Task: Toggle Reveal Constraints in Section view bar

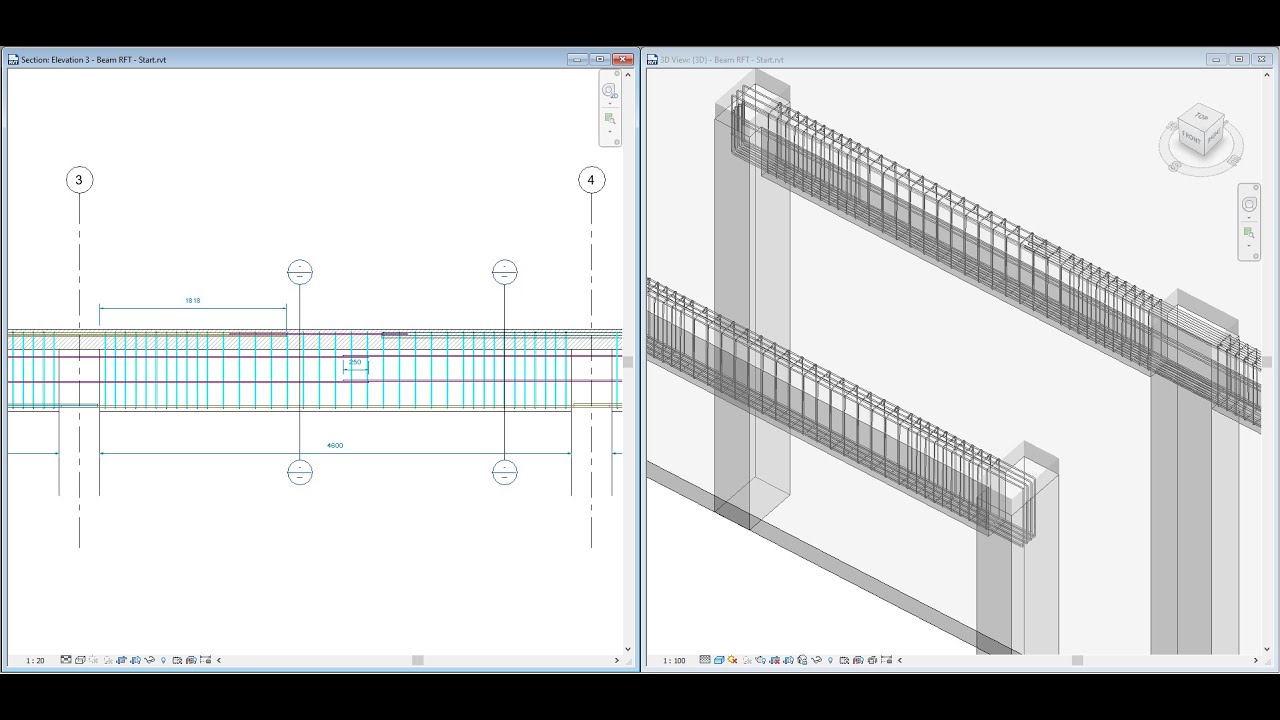Action: (205, 660)
